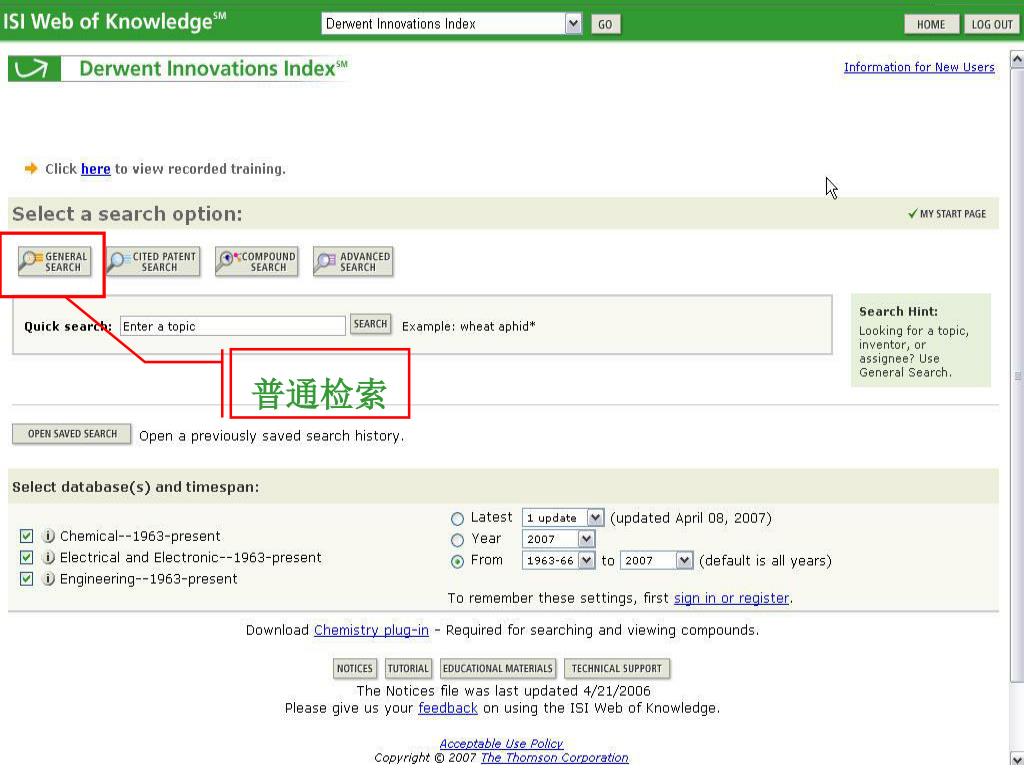Open Advanced Search option
The image size is (1024, 768).
click(353, 262)
